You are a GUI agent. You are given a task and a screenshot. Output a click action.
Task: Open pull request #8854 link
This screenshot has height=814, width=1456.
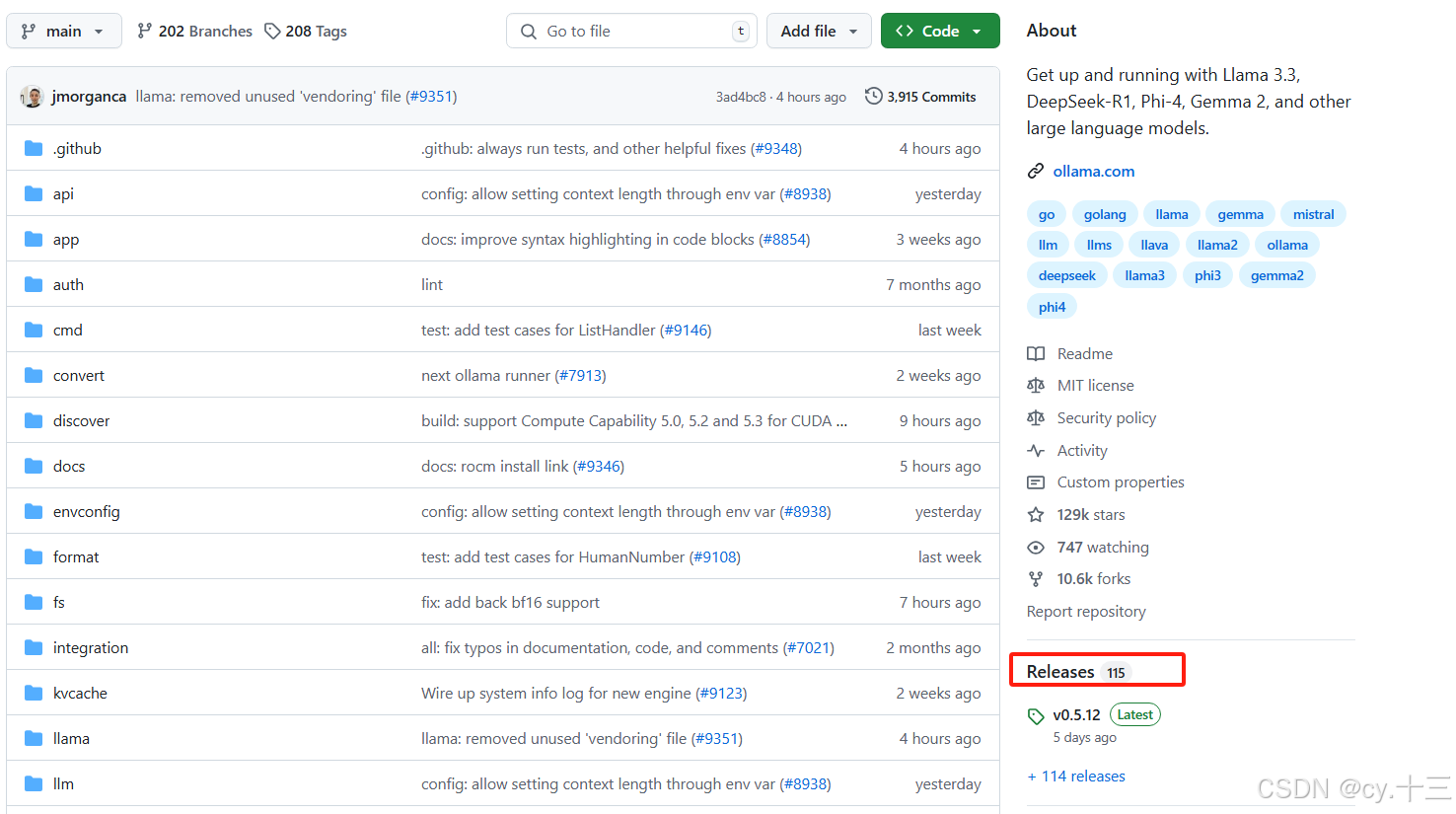[x=784, y=240]
